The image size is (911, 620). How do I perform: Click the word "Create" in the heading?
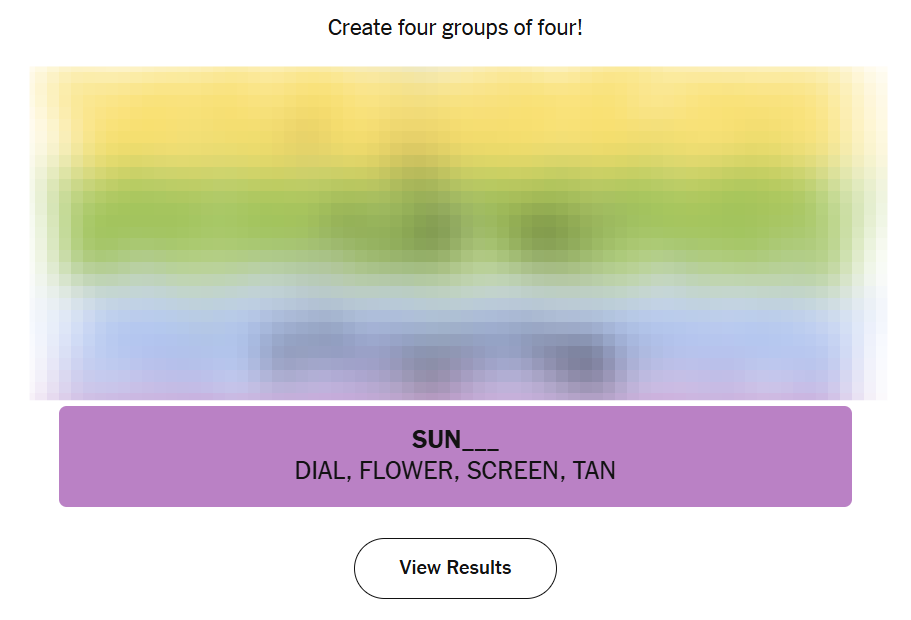357,28
